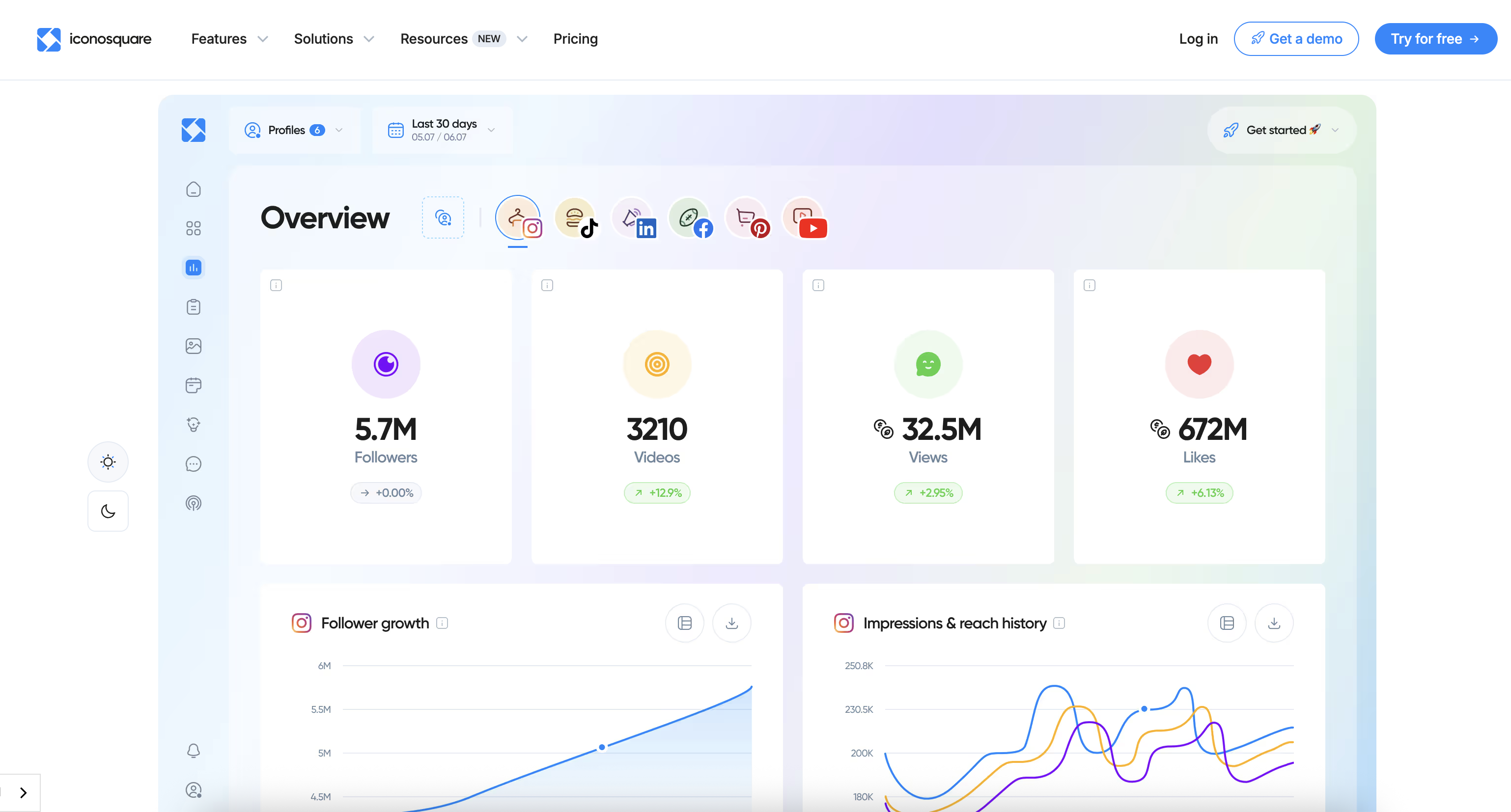Click the Log in link

1199,39
